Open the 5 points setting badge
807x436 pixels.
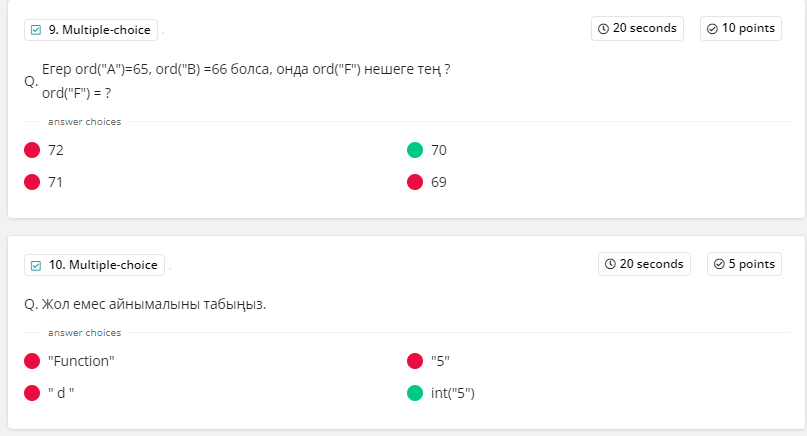[x=745, y=264]
